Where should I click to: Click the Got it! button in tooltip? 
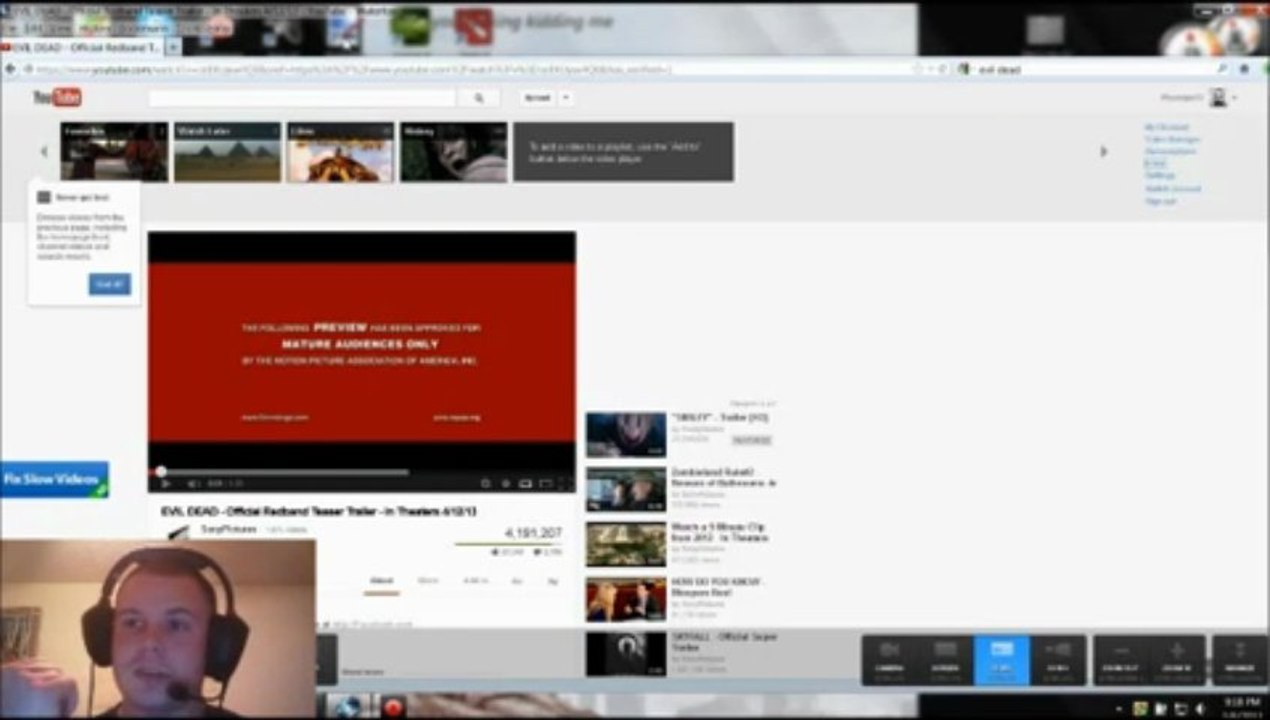point(109,284)
